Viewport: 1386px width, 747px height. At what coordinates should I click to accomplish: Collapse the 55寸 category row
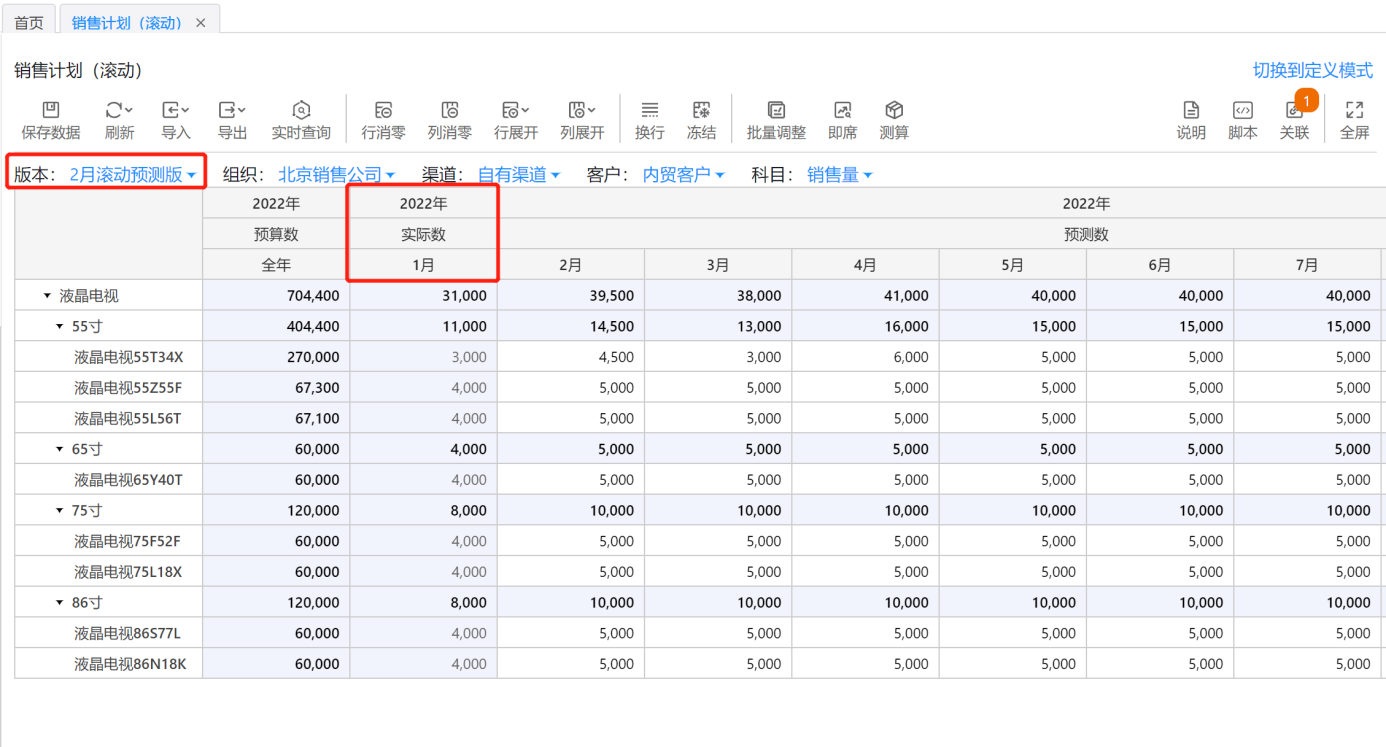(60, 327)
